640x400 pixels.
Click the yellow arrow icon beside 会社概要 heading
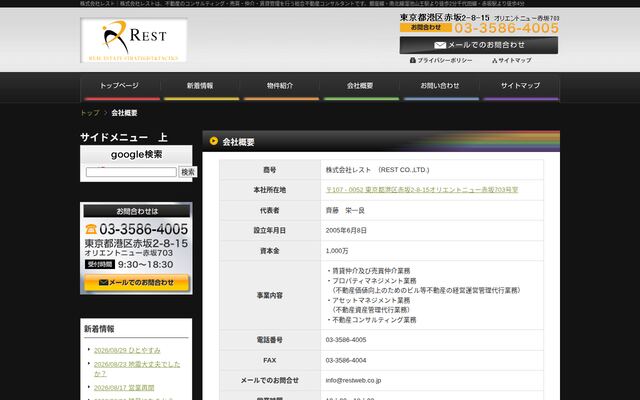pyautogui.click(x=213, y=141)
